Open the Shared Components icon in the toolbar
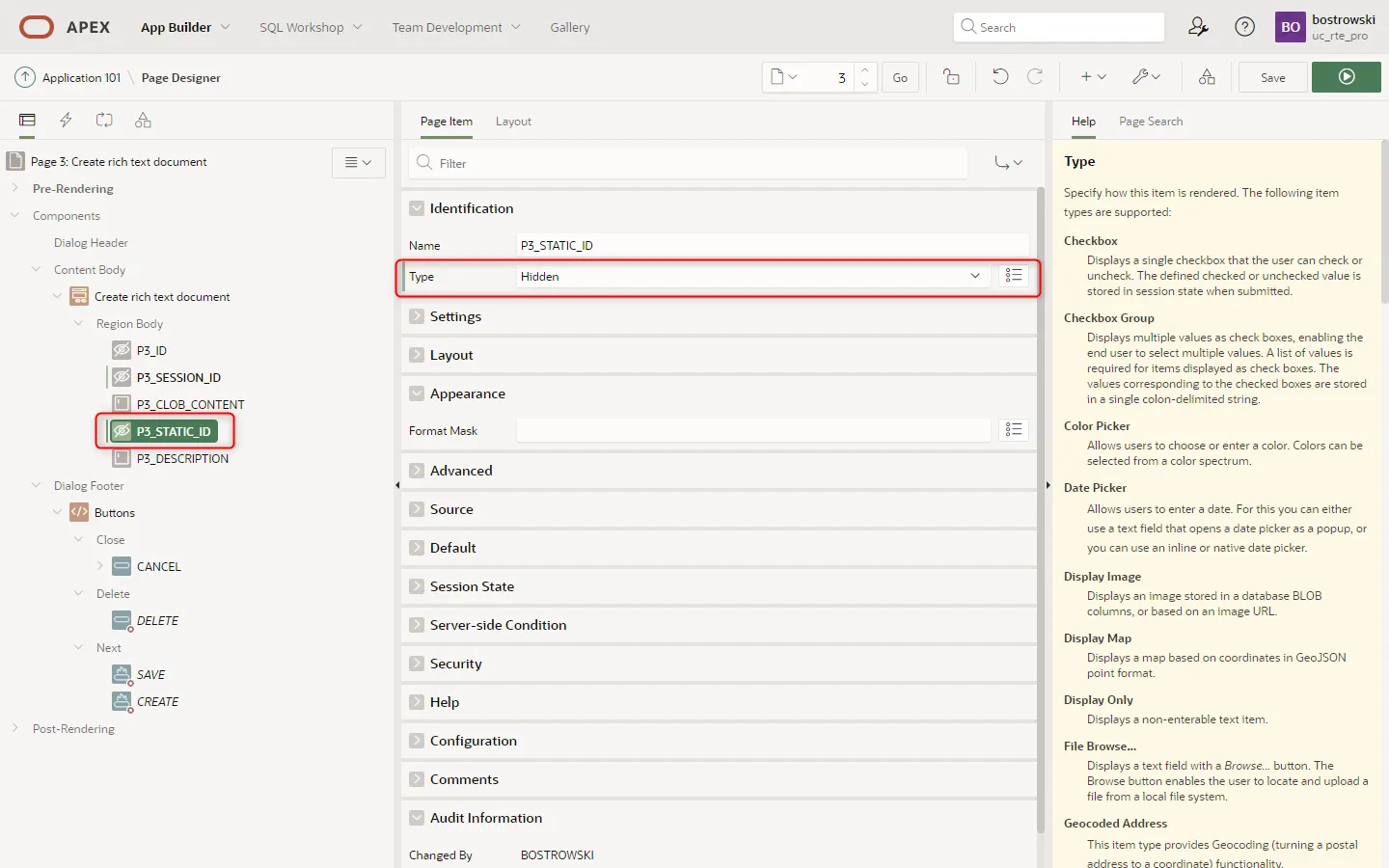Image resolution: width=1389 pixels, height=868 pixels. tap(1206, 77)
